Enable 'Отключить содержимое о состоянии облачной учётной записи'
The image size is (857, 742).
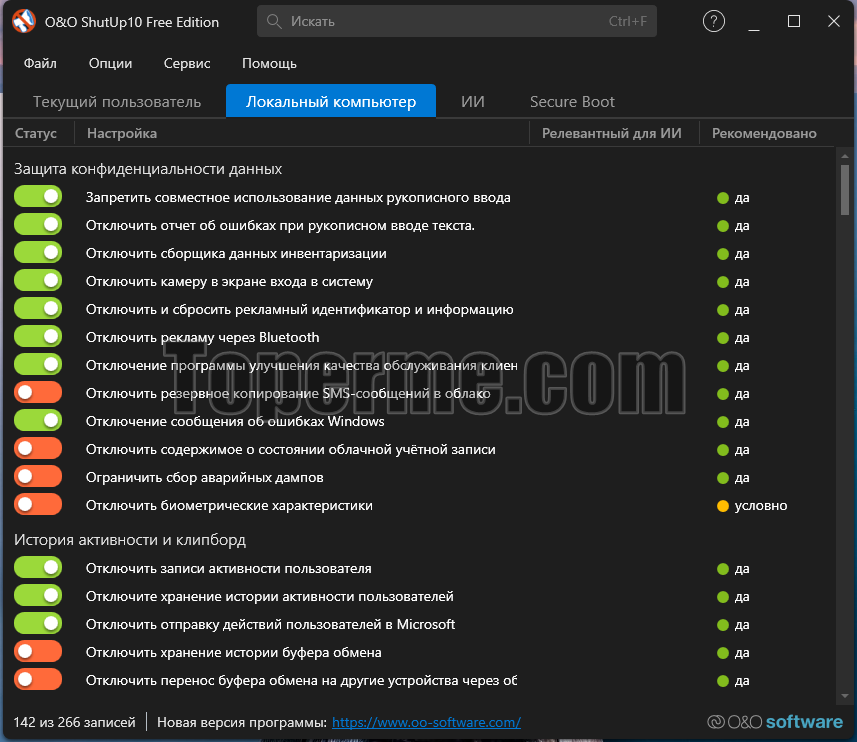tap(38, 448)
